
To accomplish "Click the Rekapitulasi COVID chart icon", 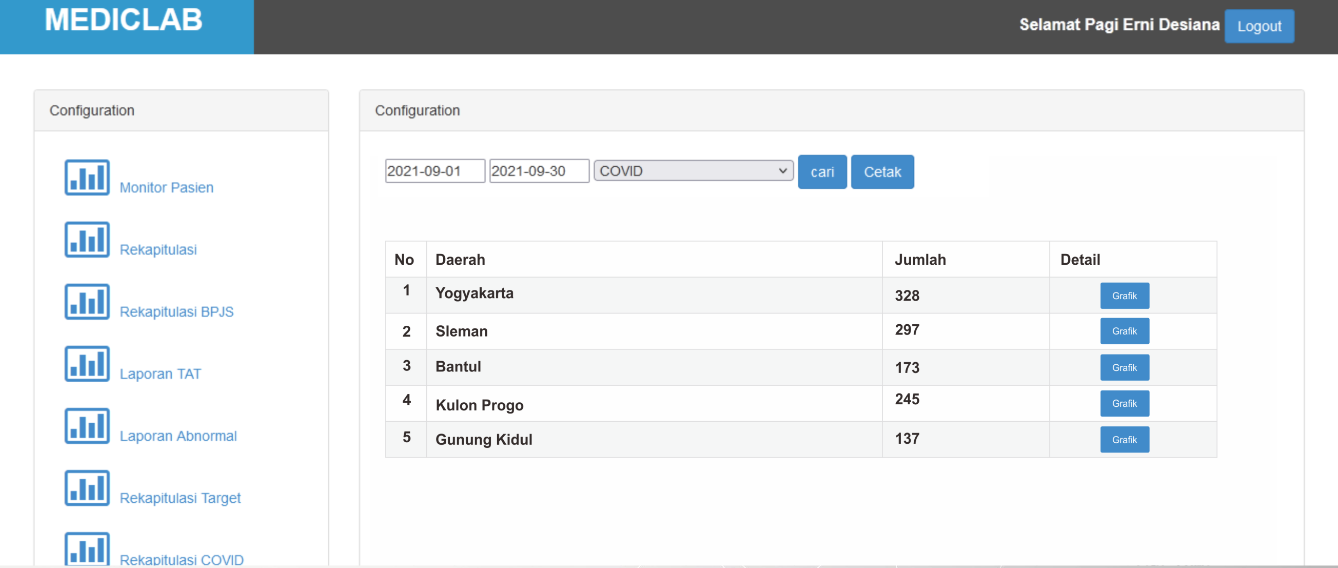I will [87, 549].
